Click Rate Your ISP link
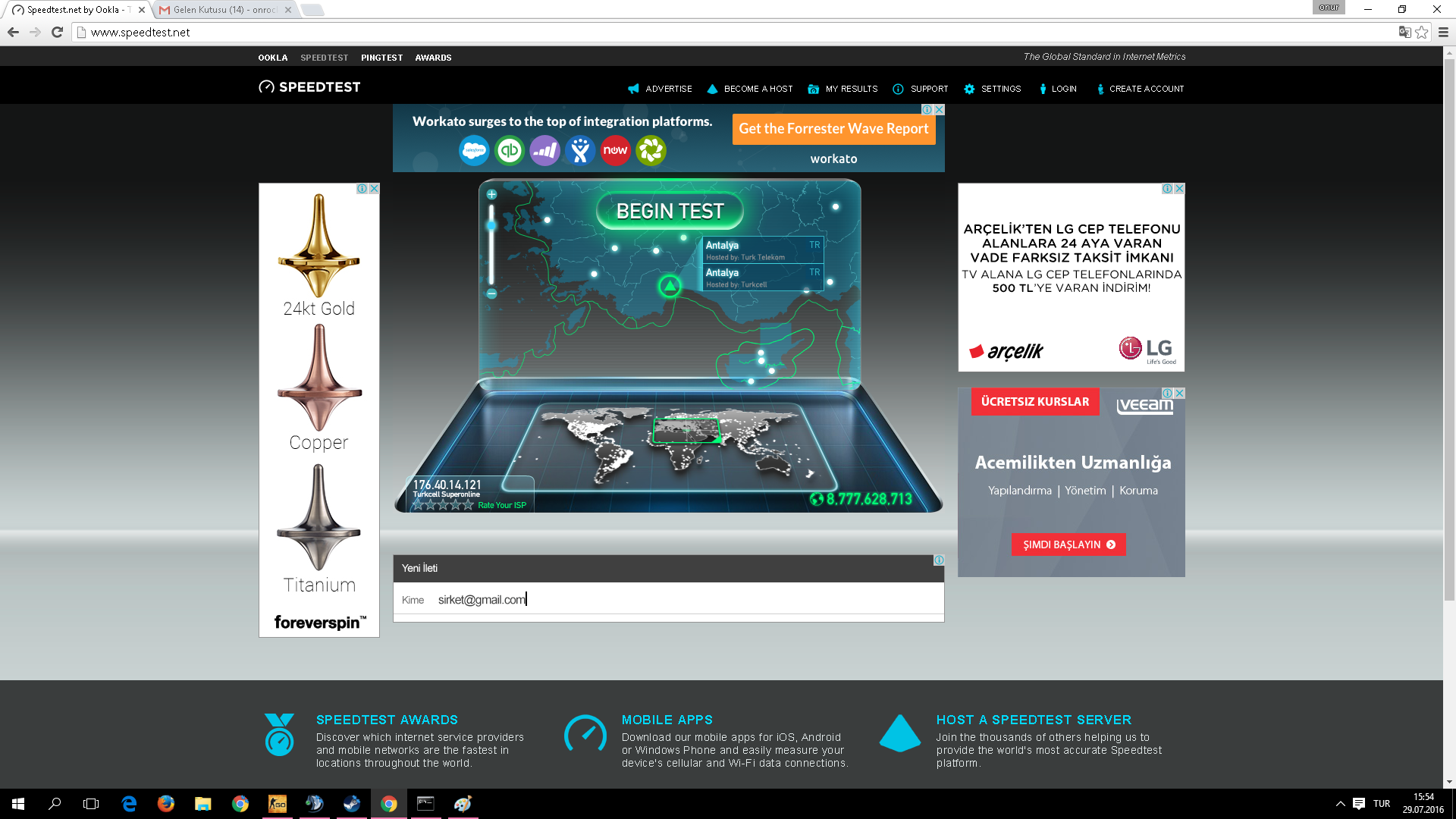 [501, 505]
